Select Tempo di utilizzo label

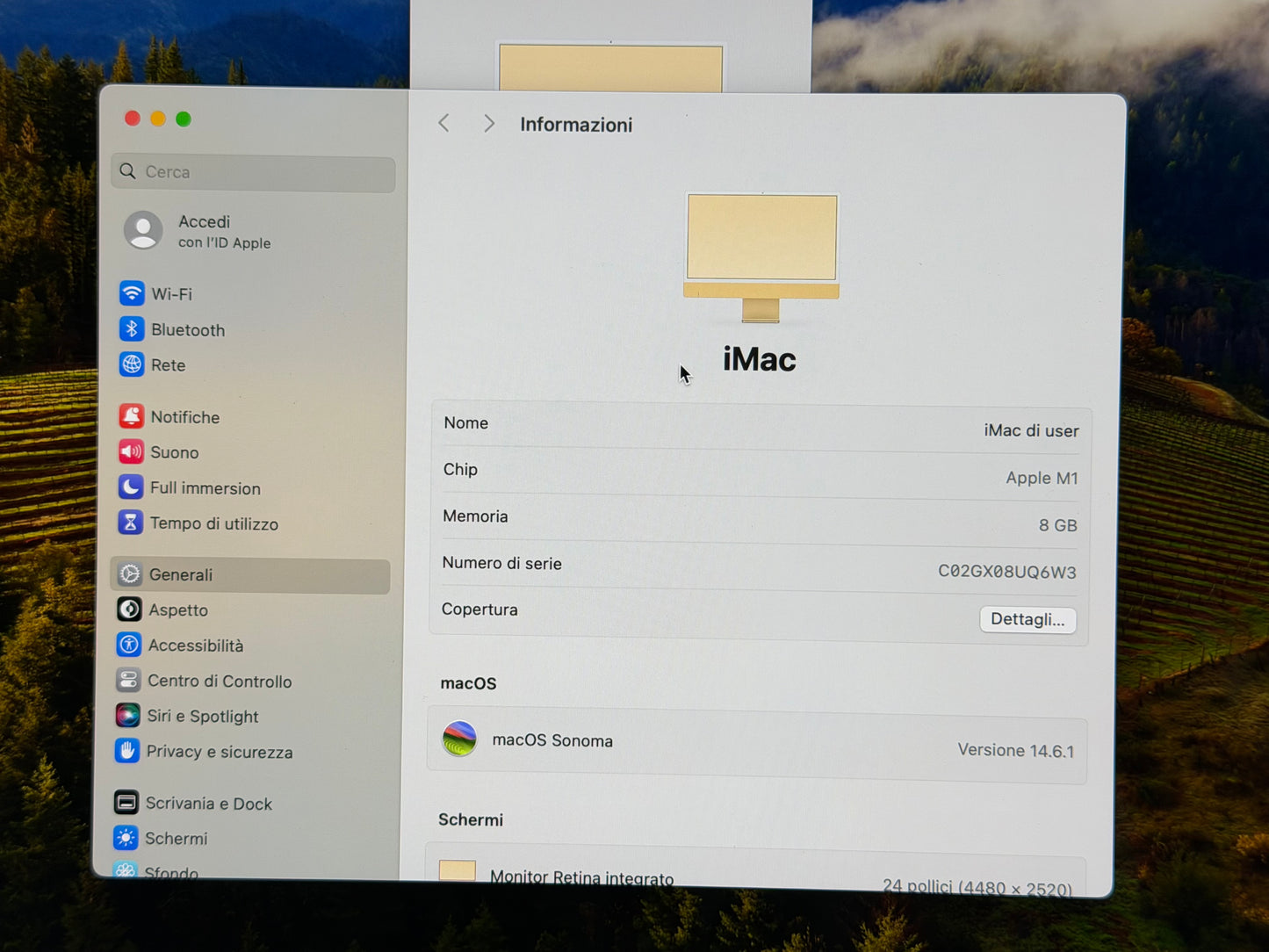(213, 523)
